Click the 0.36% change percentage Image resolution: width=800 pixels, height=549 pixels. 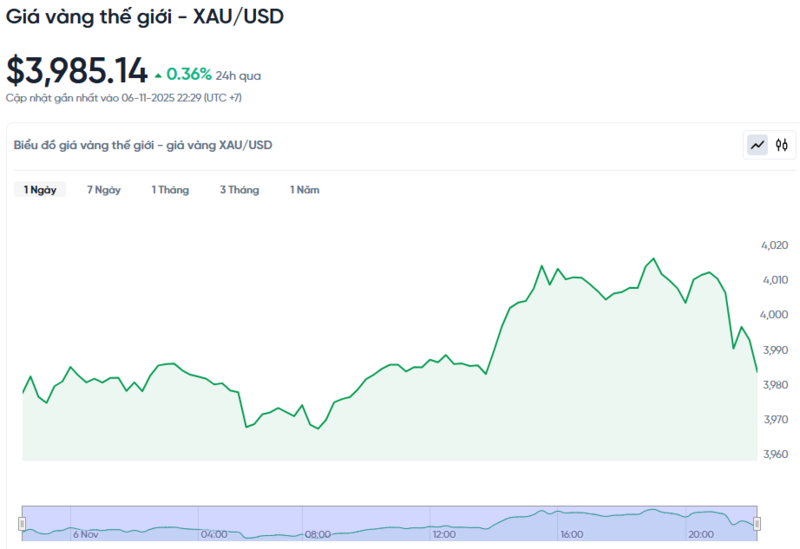point(189,74)
